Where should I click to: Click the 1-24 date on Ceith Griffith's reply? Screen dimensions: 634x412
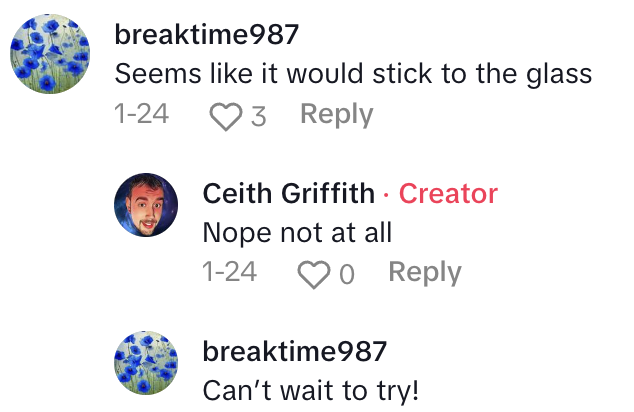(x=229, y=272)
